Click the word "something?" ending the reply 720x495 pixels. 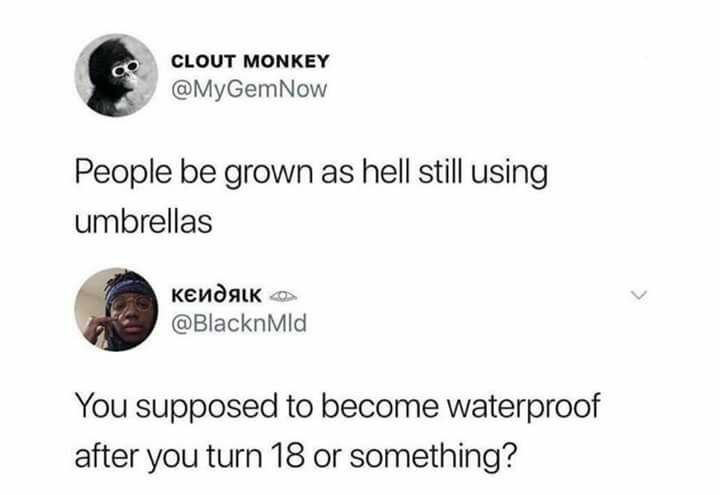point(433,456)
